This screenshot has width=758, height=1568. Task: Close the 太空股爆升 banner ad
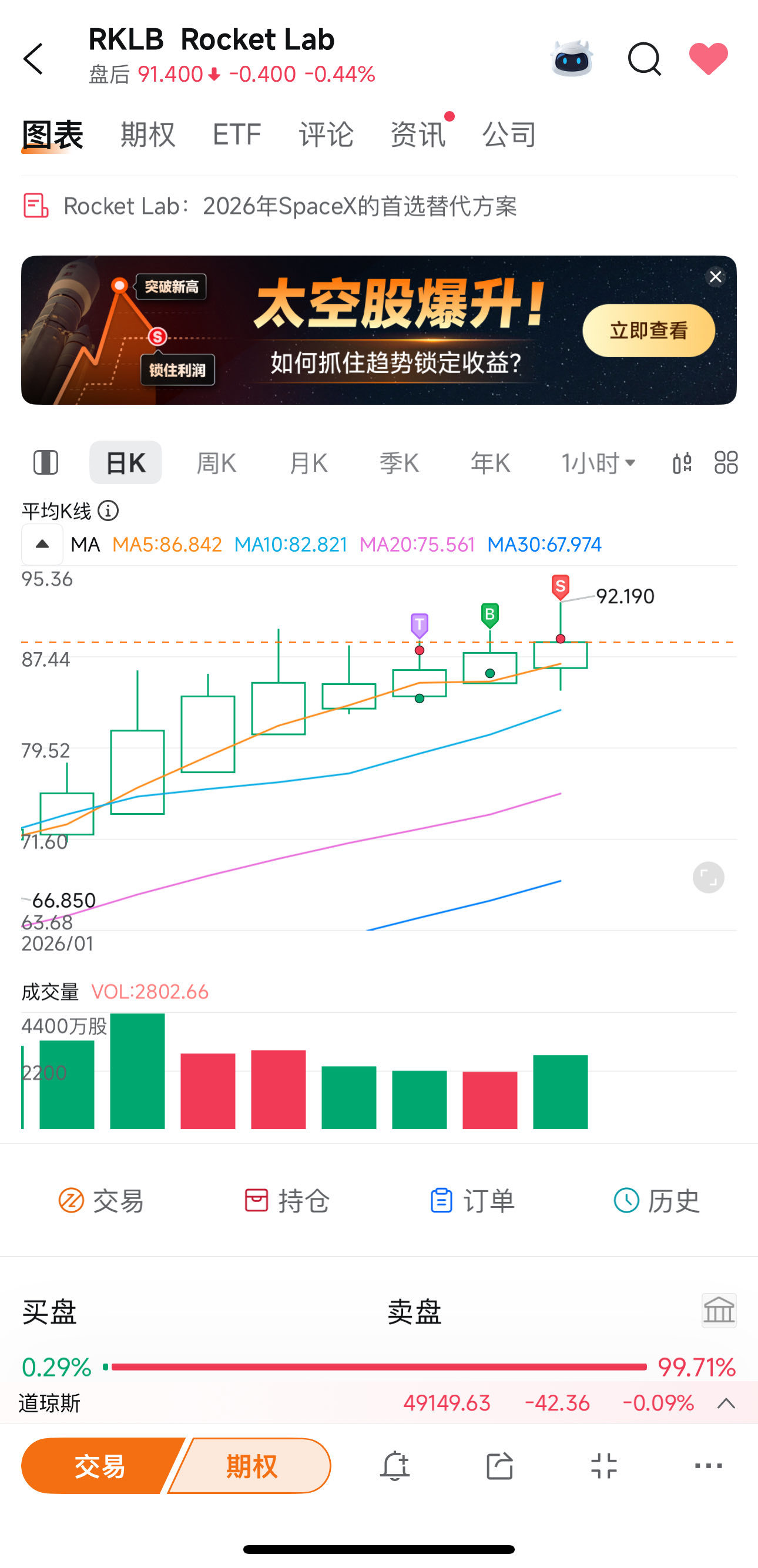coord(715,277)
